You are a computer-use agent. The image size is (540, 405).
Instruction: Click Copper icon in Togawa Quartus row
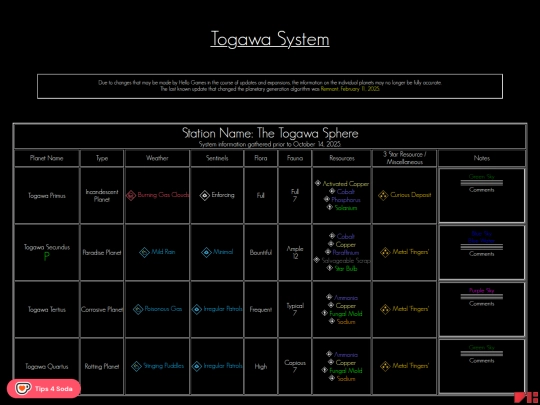pos(331,362)
